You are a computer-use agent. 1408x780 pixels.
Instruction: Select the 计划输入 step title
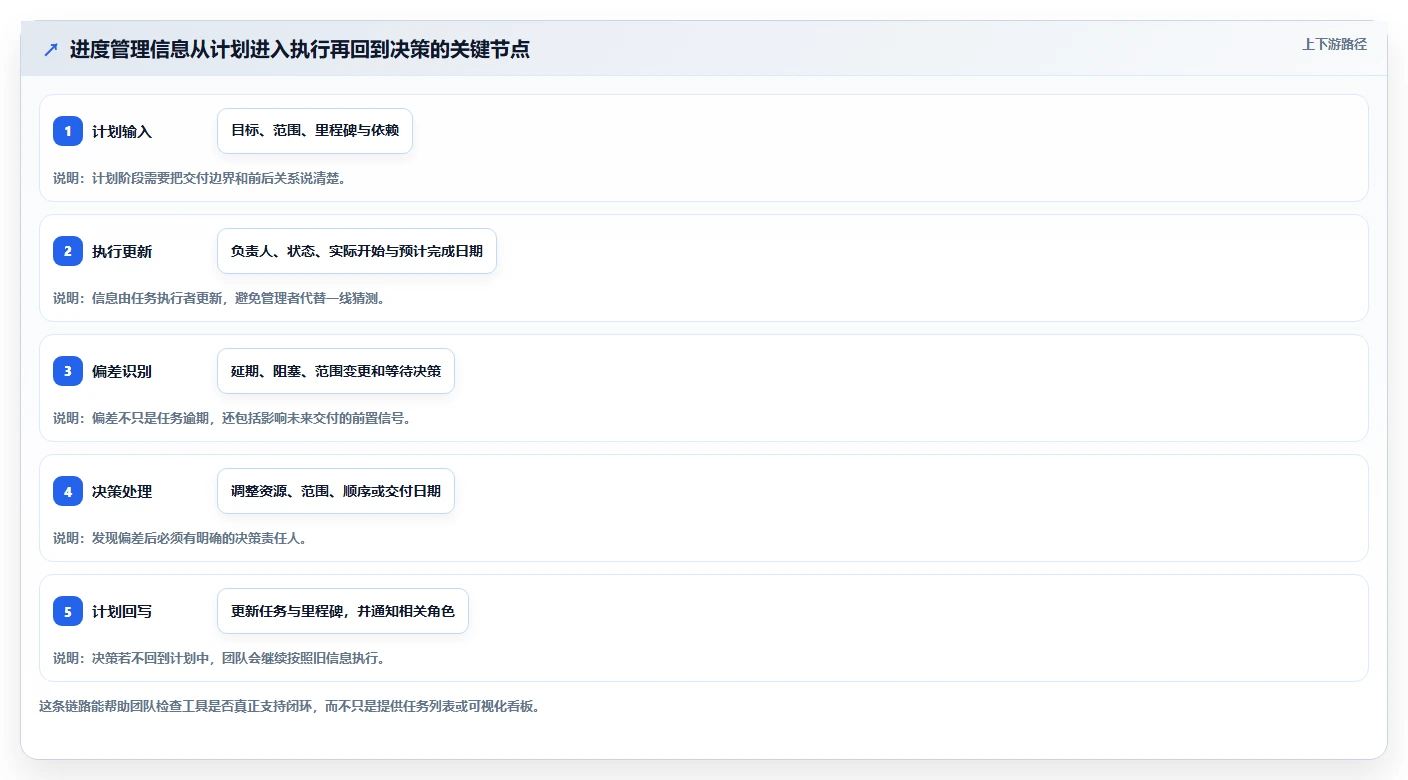(122, 131)
